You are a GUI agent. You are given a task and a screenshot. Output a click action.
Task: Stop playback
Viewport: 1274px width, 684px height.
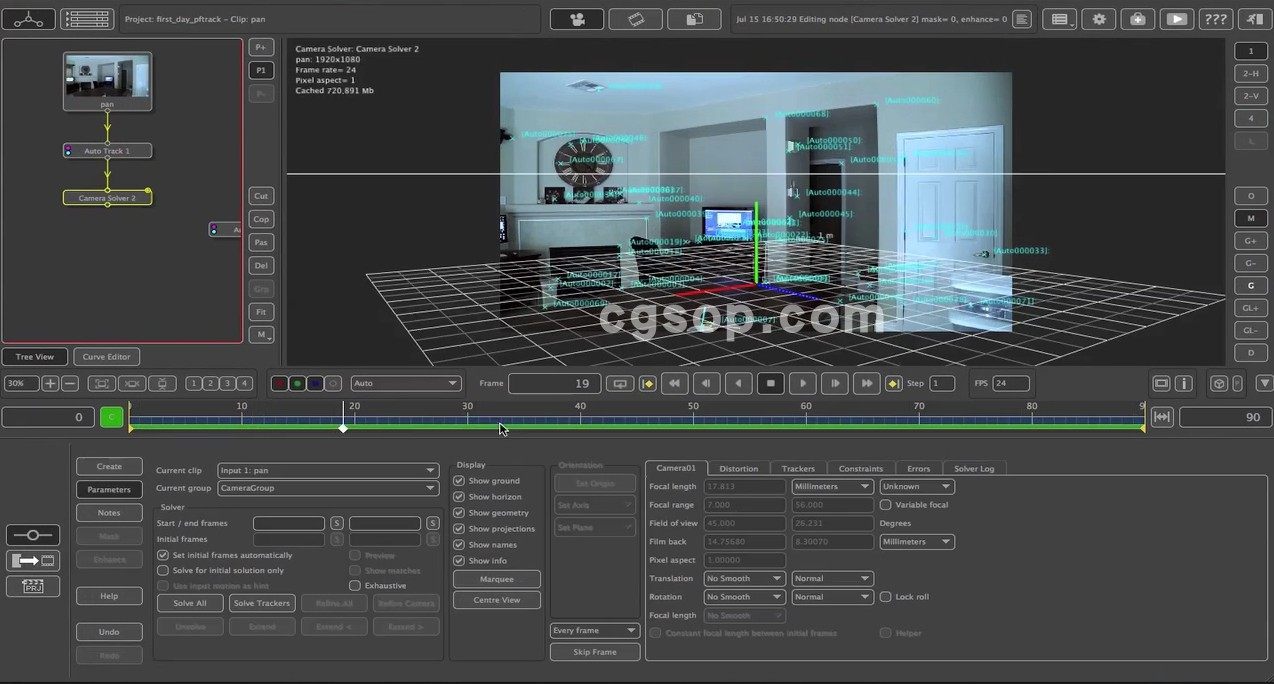pyautogui.click(x=771, y=383)
